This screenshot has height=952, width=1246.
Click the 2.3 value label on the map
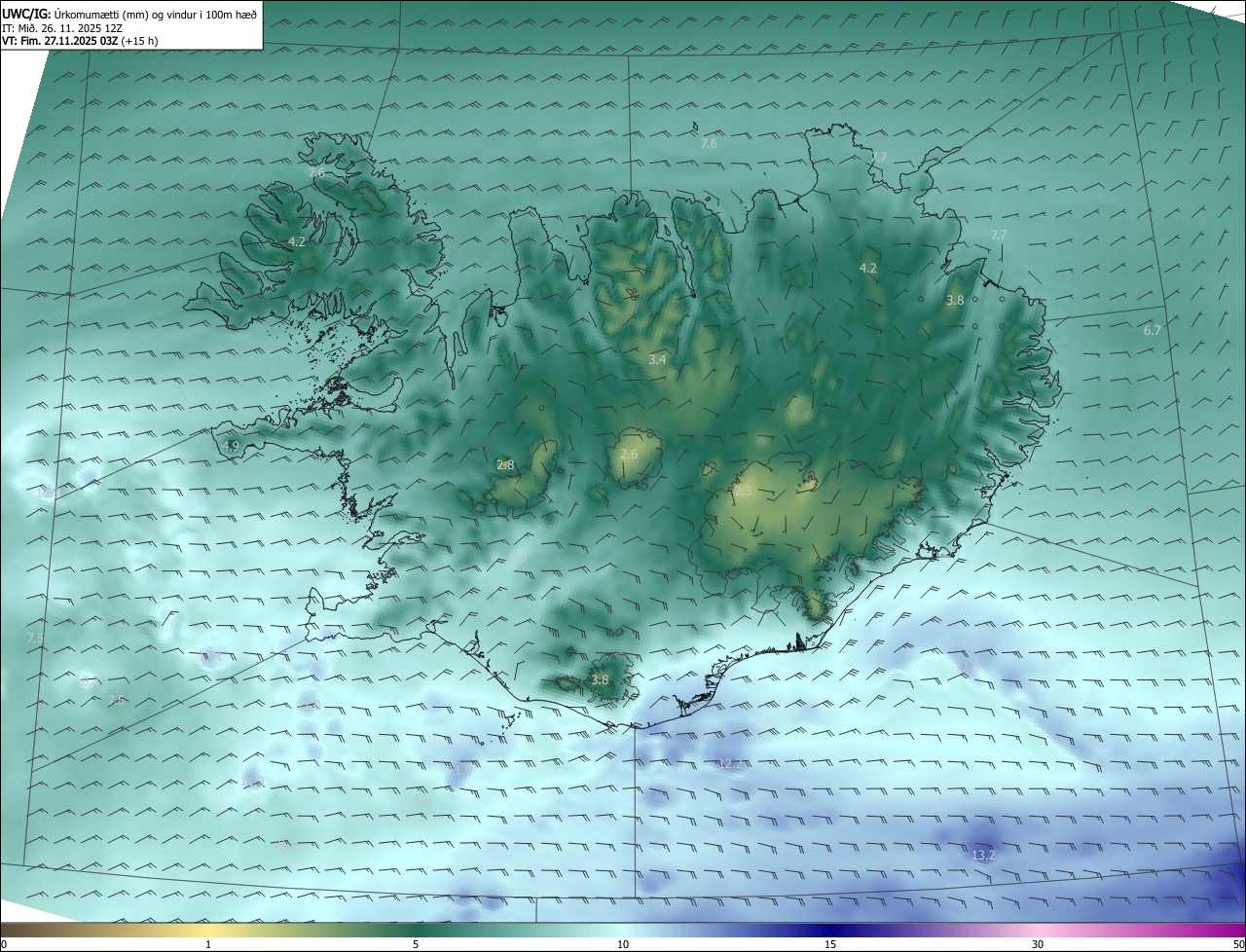(x=743, y=492)
